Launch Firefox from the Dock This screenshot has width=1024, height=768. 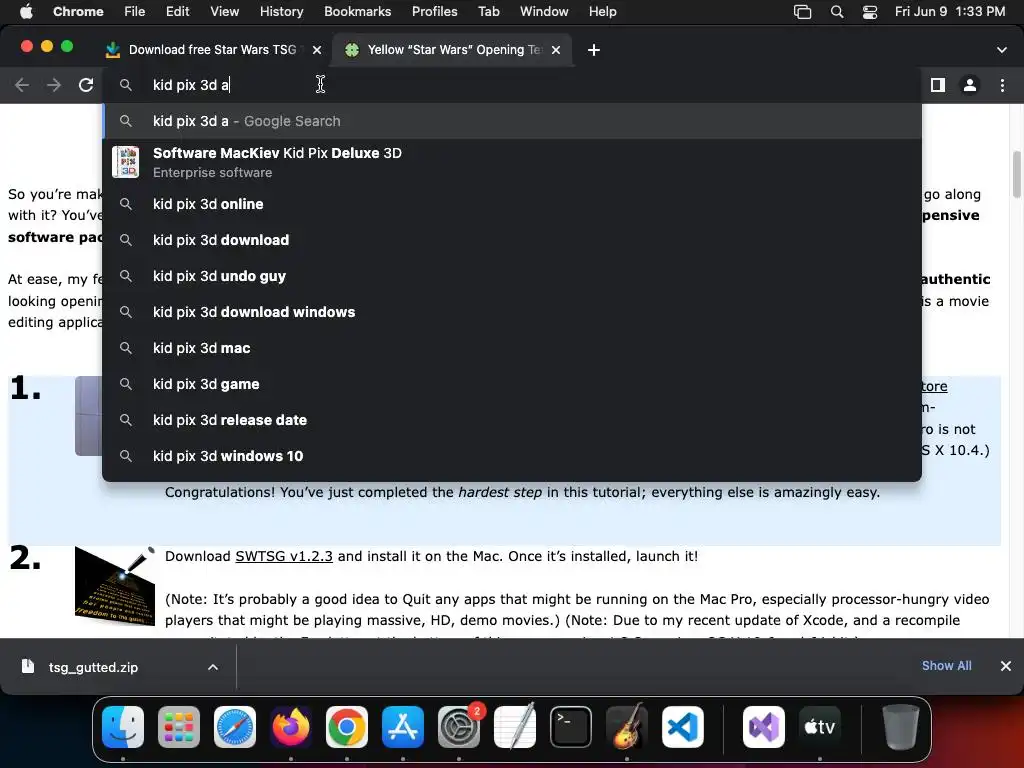(291, 727)
